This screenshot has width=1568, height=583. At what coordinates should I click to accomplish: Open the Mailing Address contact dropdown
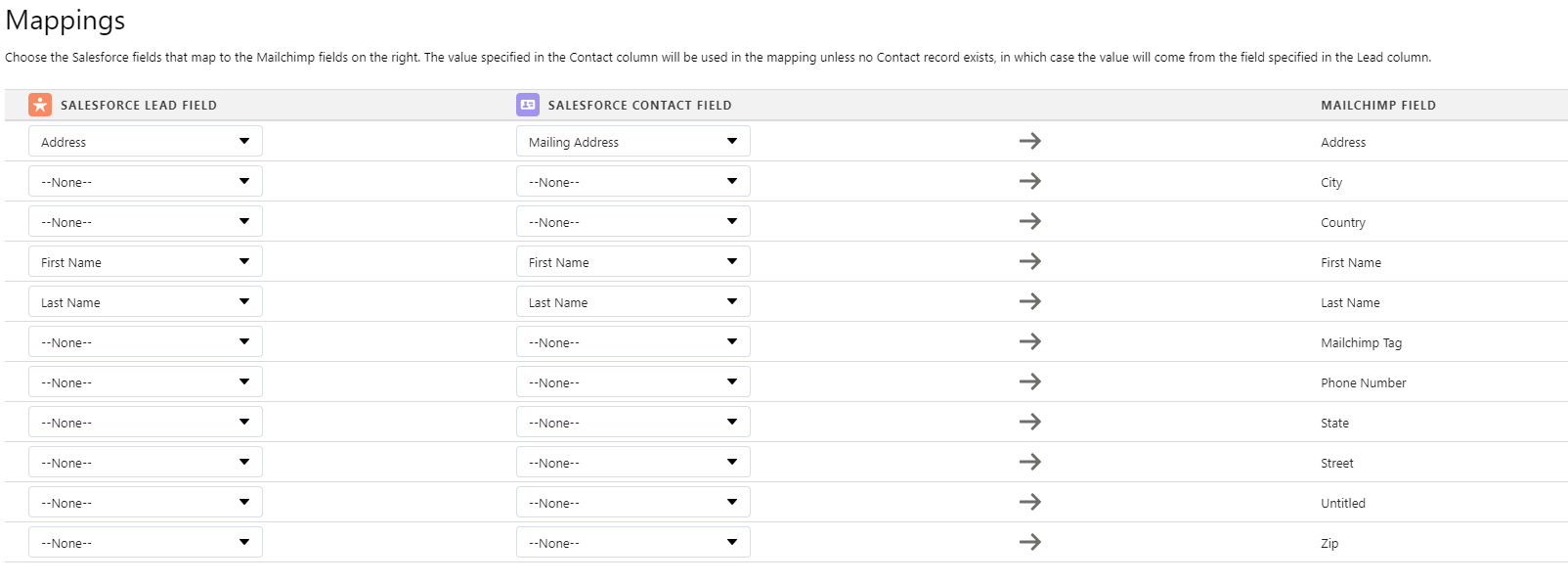pyautogui.click(x=633, y=141)
